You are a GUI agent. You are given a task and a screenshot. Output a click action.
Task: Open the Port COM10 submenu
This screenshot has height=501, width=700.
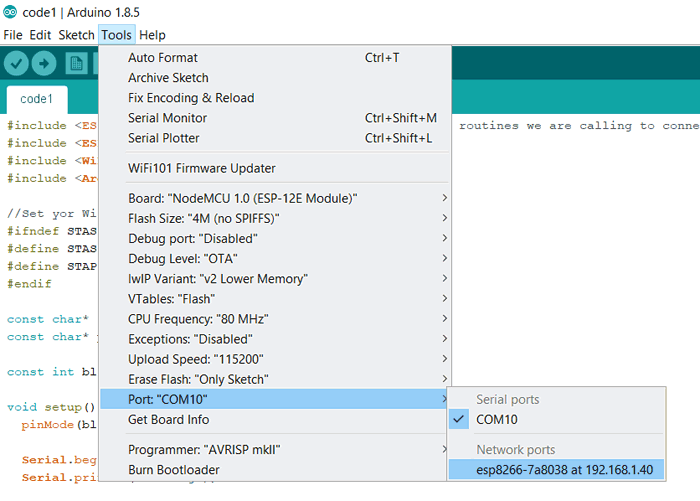(275, 399)
